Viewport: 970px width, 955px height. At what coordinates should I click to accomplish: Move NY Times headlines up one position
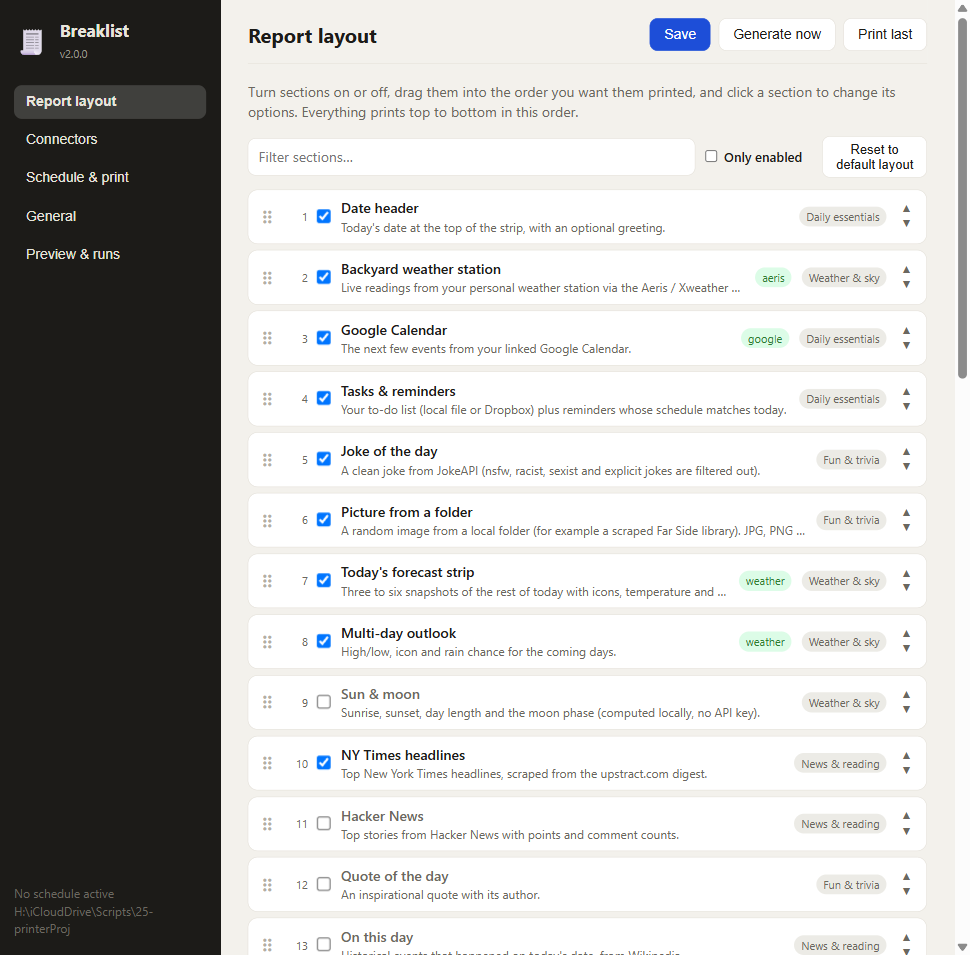click(906, 755)
